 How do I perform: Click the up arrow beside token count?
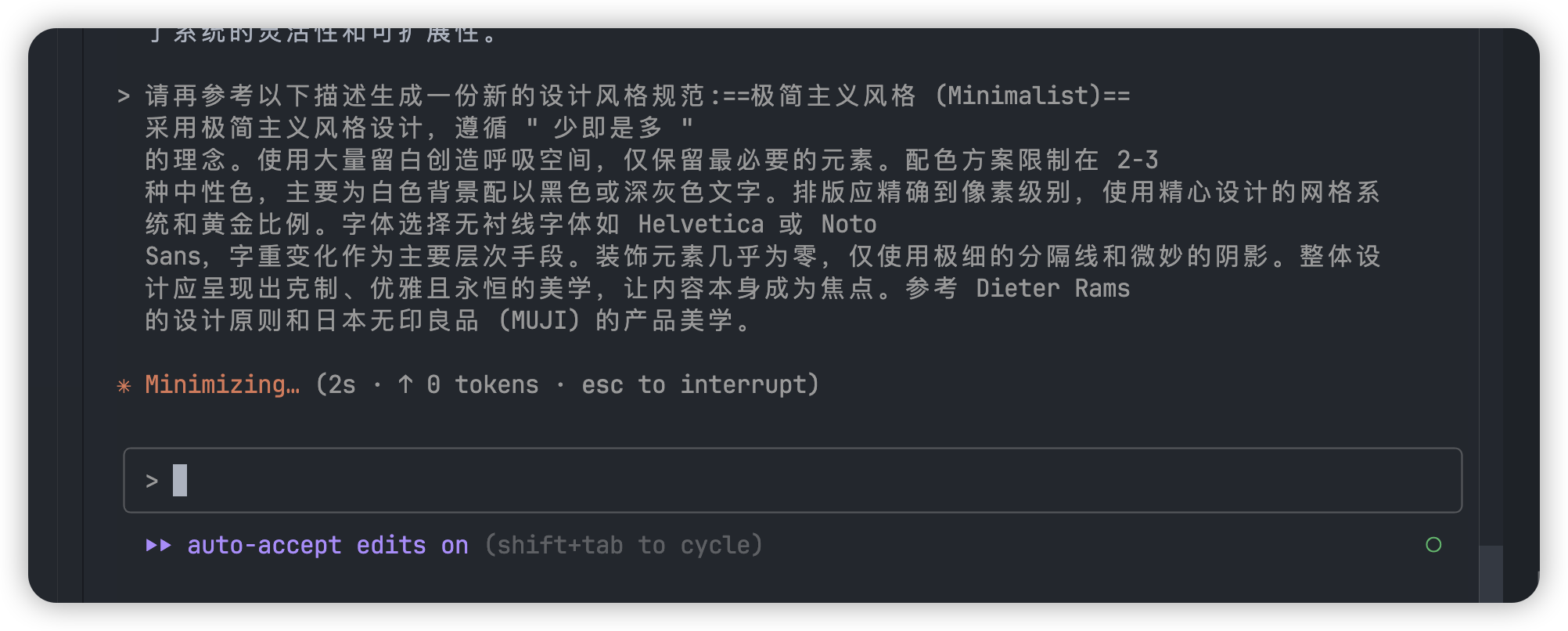pos(405,384)
